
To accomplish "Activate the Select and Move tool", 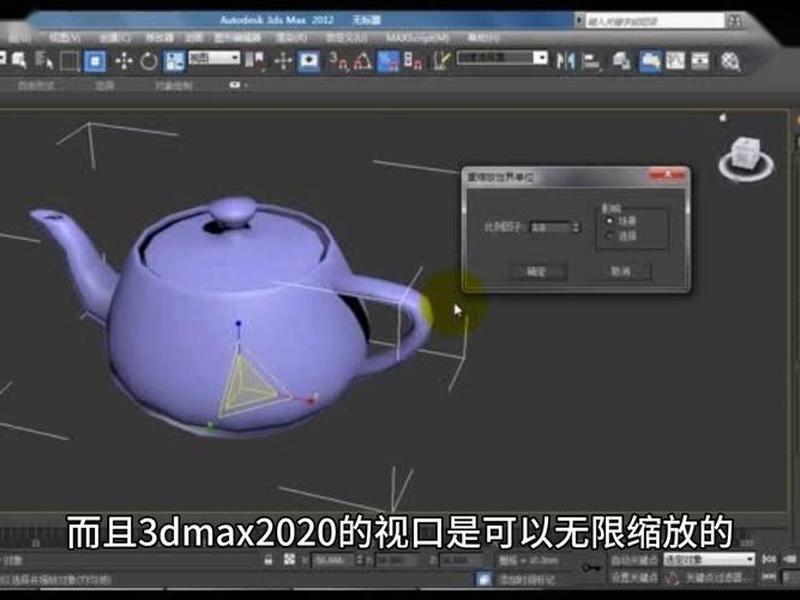I will 123,62.
